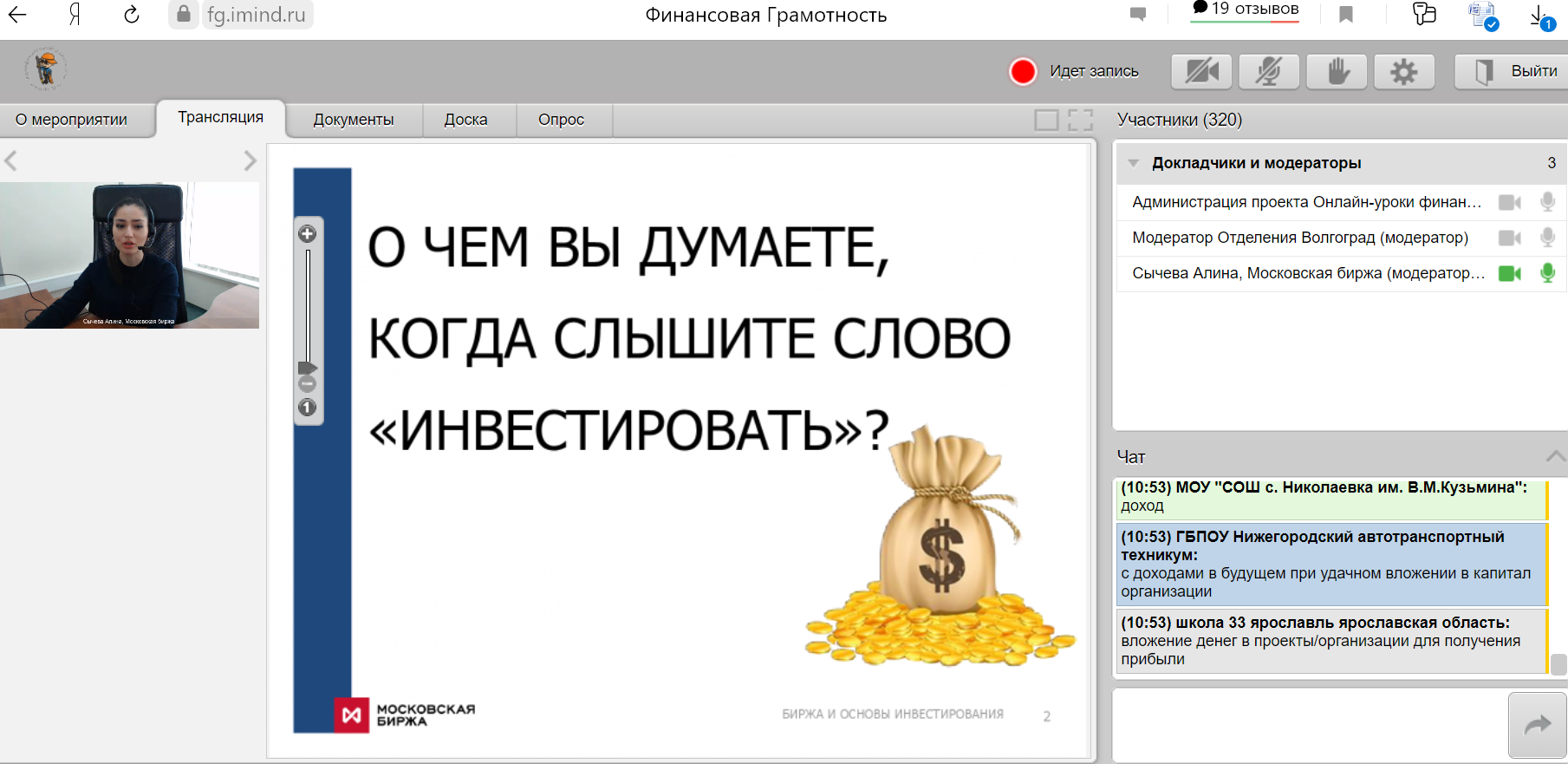Click the slide zoom slider track

308,304
